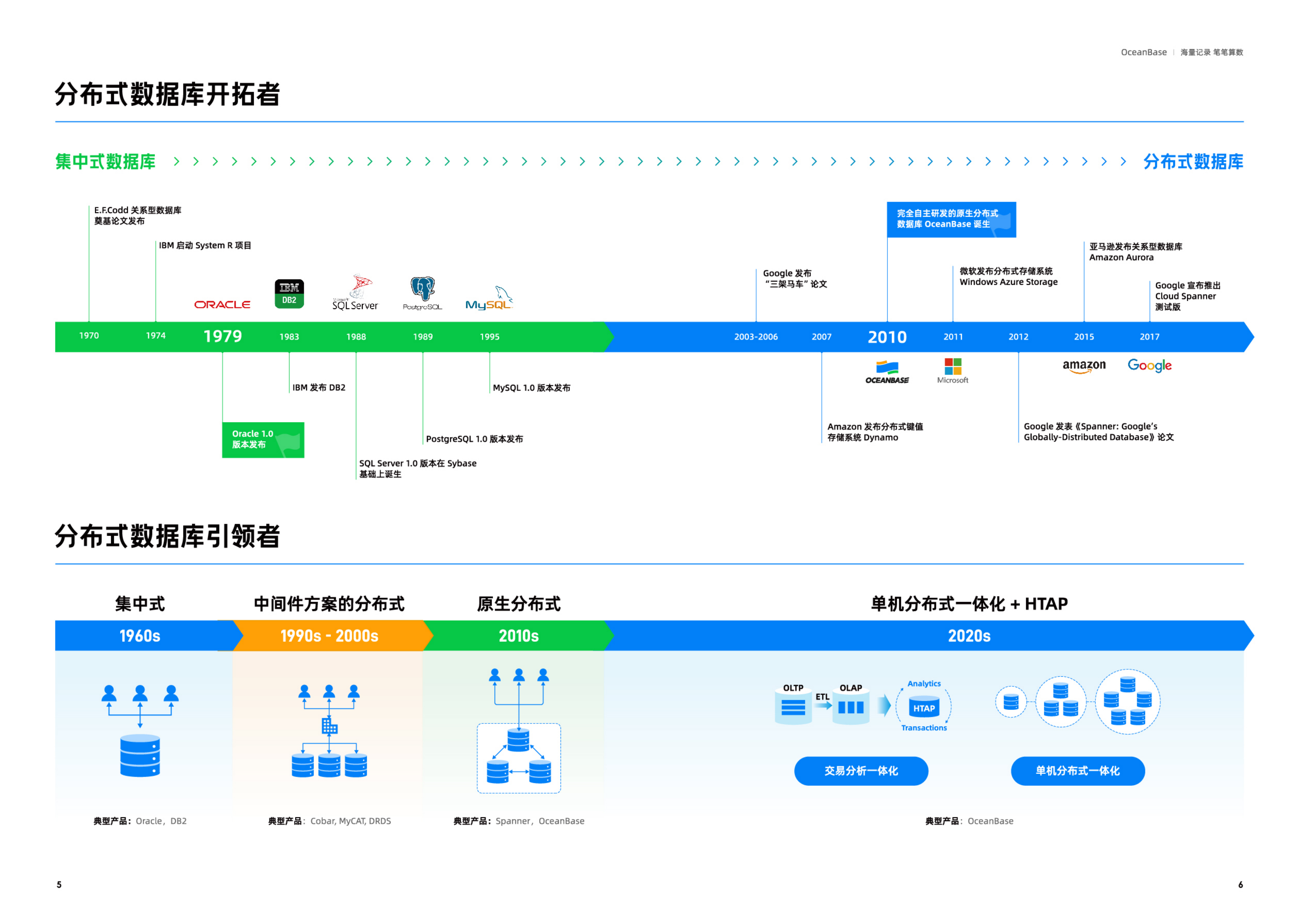Click the Google logo under 2017
Screen dimensions: 1299x924
(x=1149, y=365)
